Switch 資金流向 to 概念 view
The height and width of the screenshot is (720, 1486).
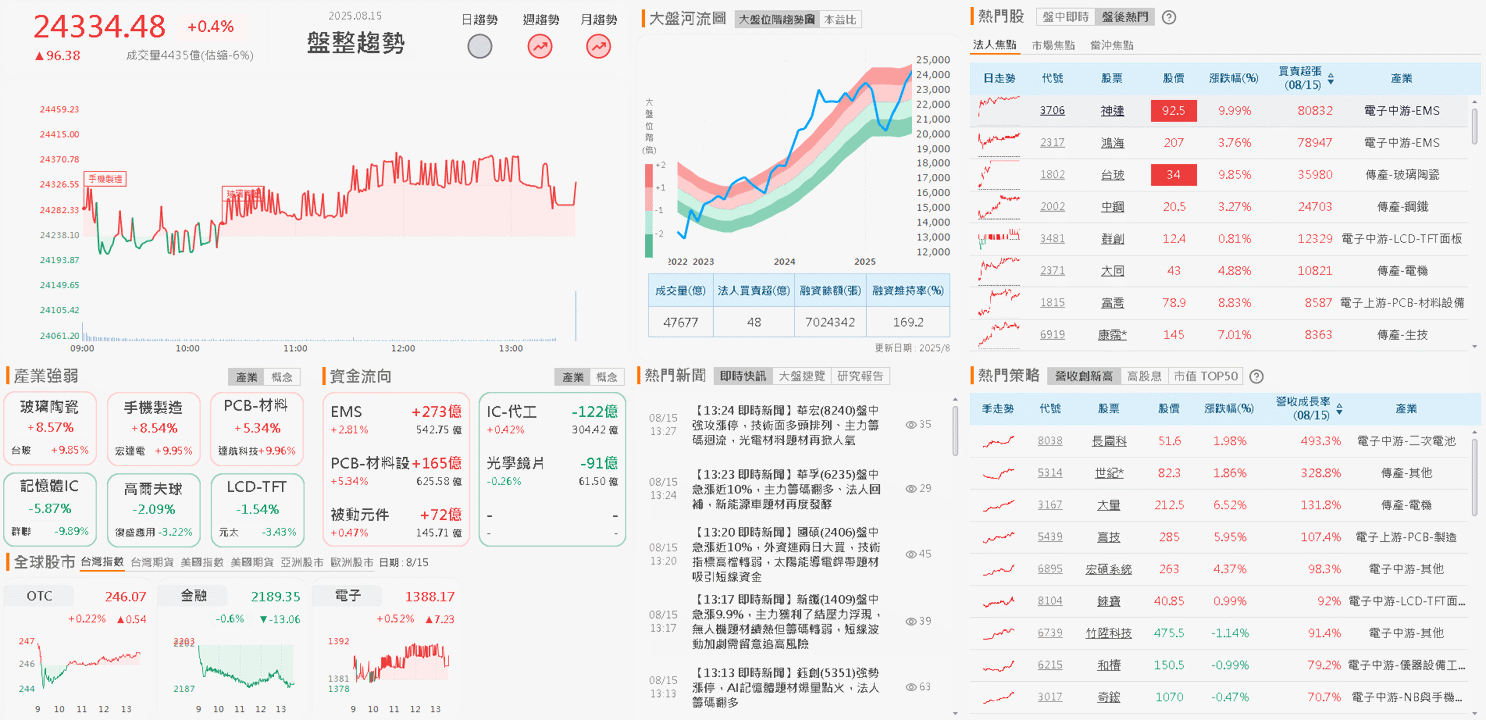tap(607, 377)
